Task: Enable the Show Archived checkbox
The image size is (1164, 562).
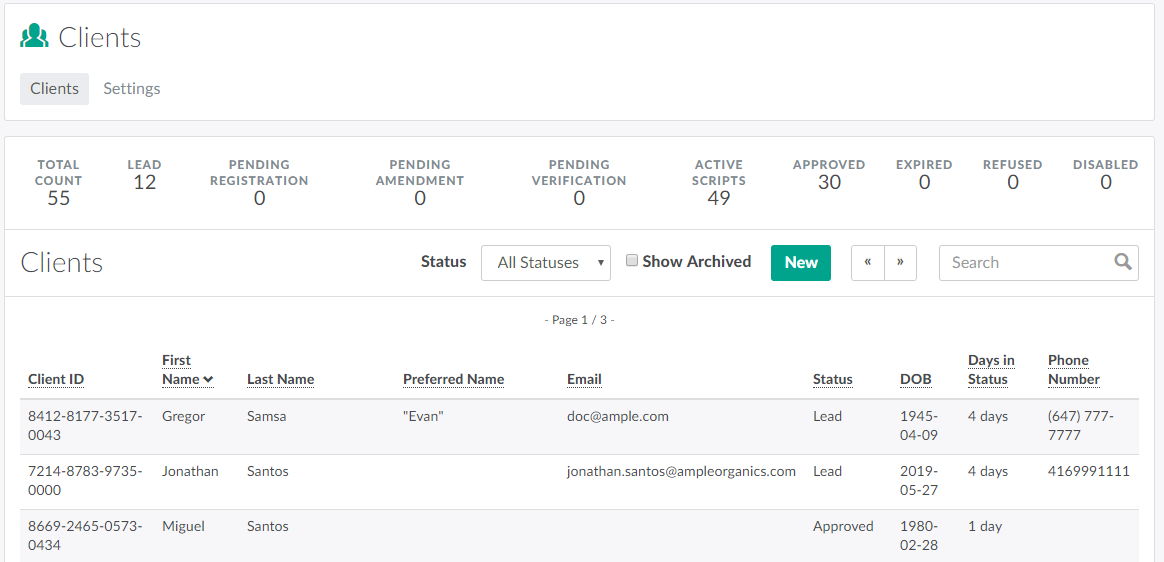Action: click(x=632, y=261)
